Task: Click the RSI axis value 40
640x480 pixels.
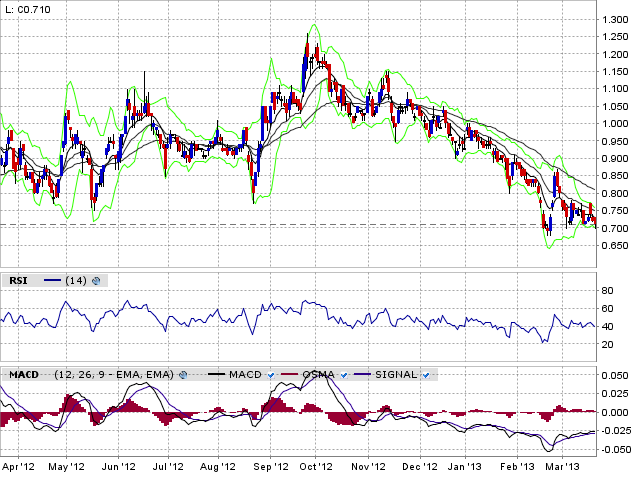Action: point(607,327)
